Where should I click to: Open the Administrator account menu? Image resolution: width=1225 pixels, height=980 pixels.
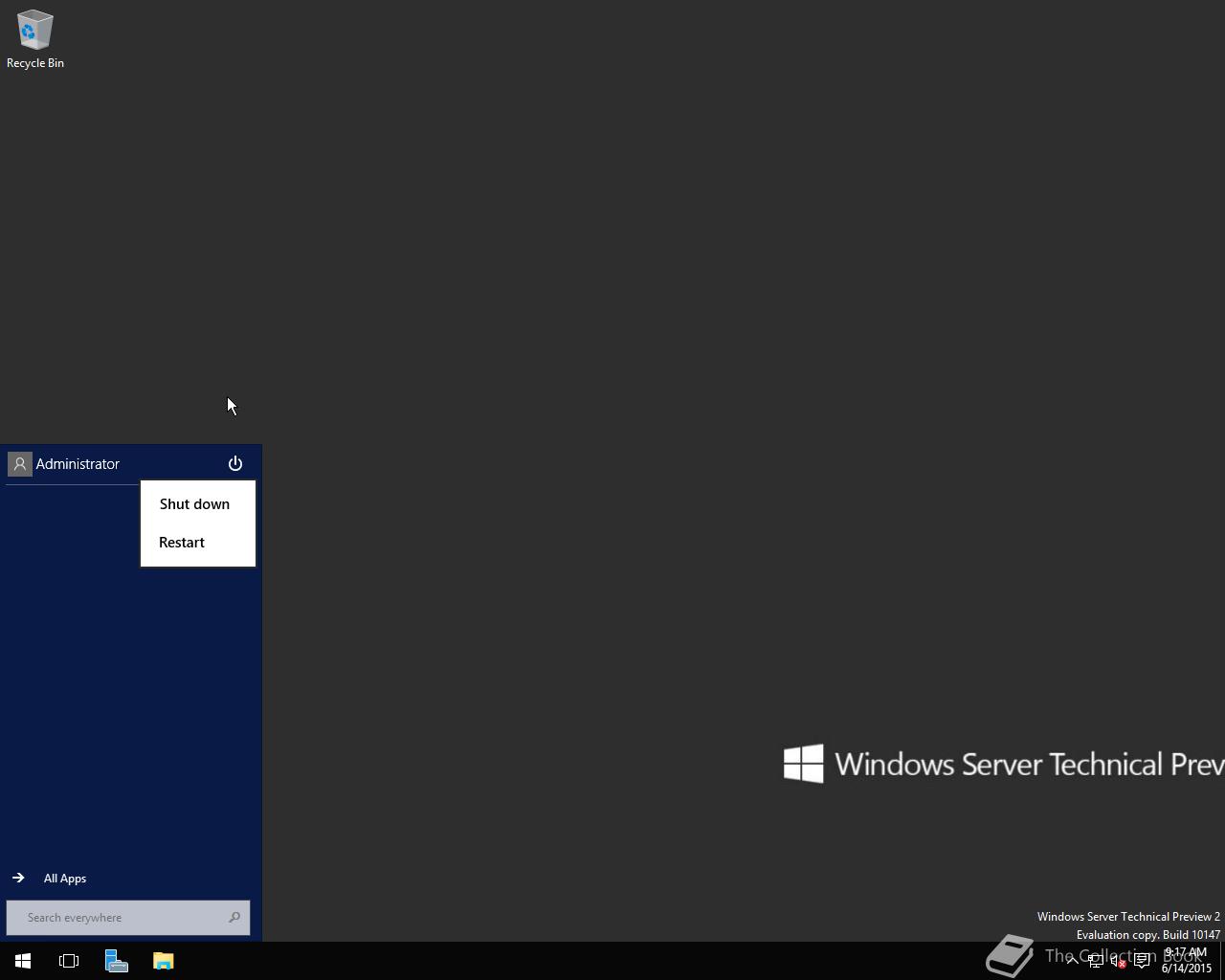coord(64,464)
